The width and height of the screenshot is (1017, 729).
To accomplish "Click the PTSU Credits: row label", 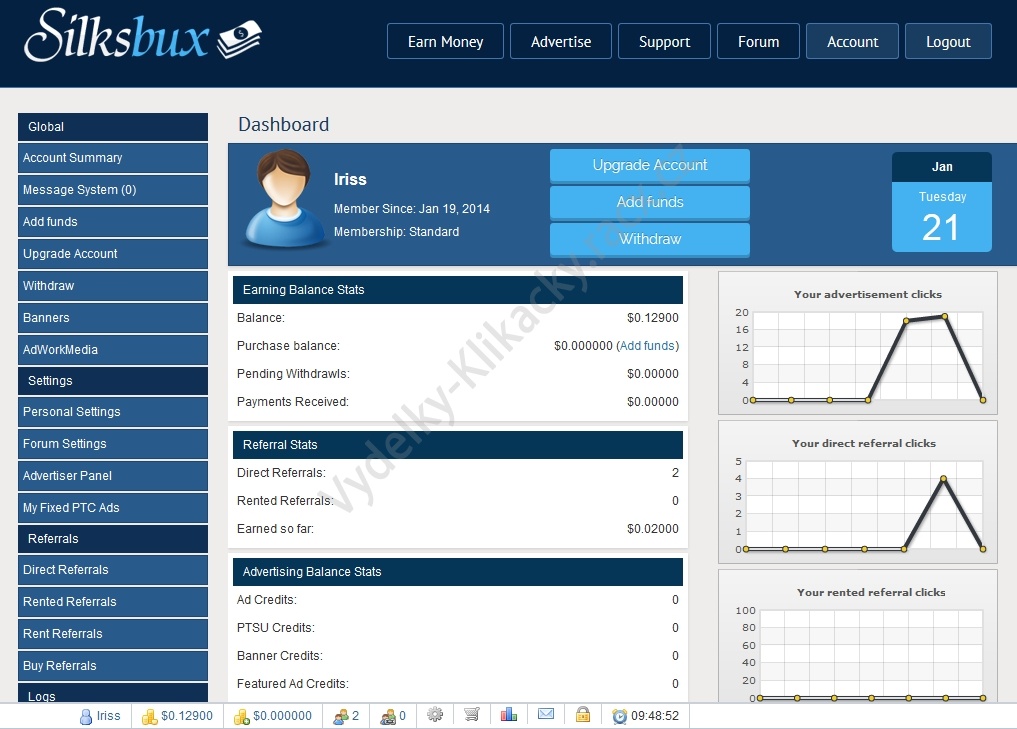I will [x=276, y=628].
